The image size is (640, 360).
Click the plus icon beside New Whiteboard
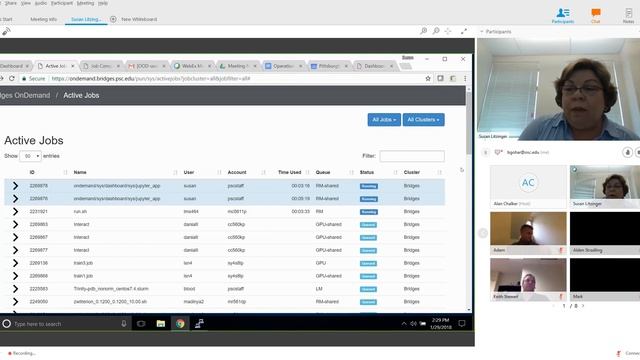click(x=113, y=19)
